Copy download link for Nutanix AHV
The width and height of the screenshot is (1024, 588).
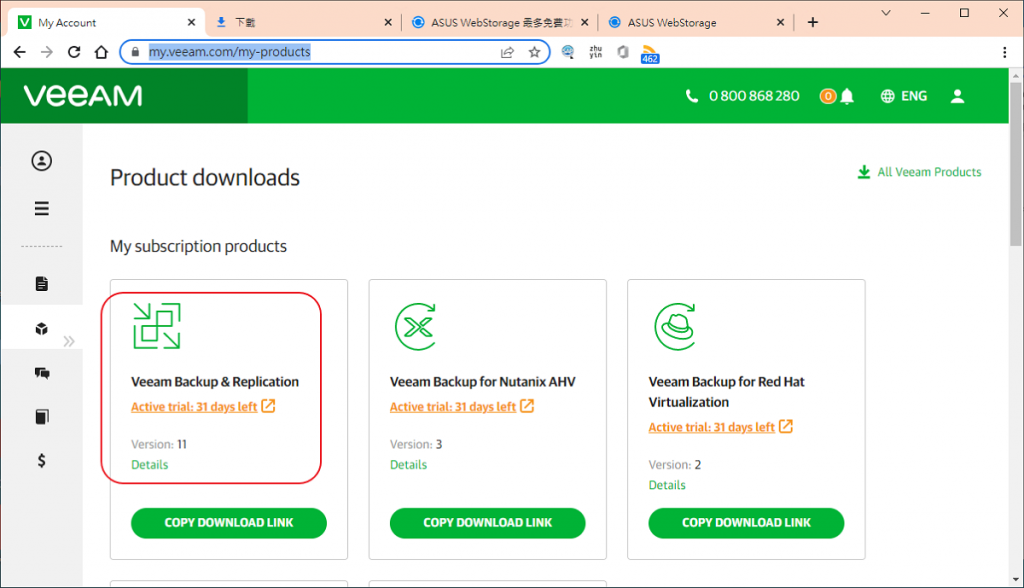click(x=487, y=523)
